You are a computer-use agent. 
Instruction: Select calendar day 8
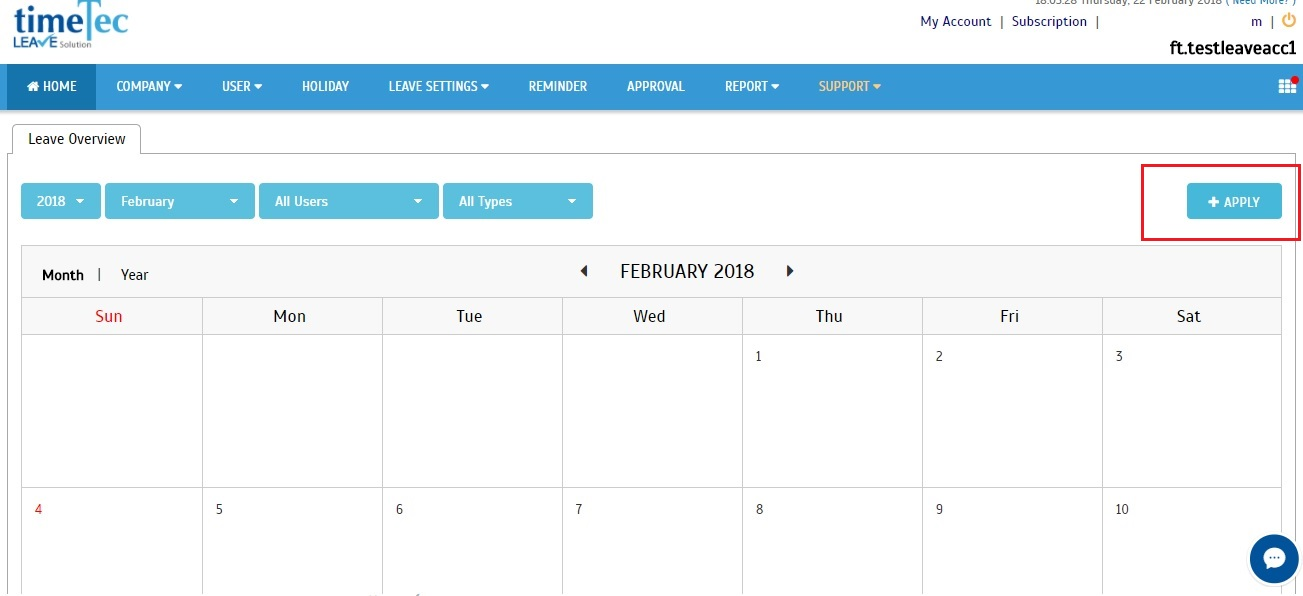(832, 541)
